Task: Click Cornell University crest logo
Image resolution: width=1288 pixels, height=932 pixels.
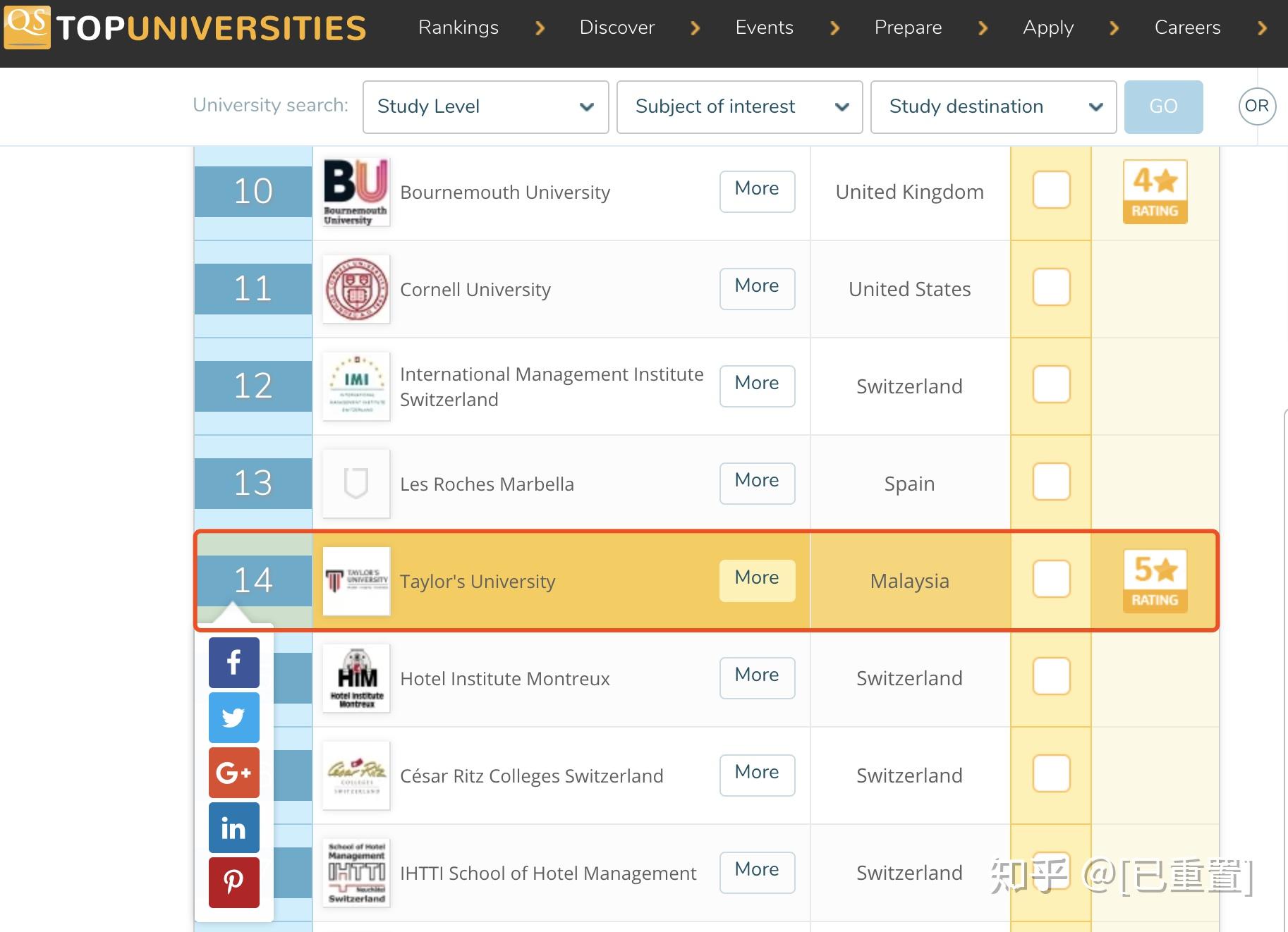Action: [x=356, y=289]
